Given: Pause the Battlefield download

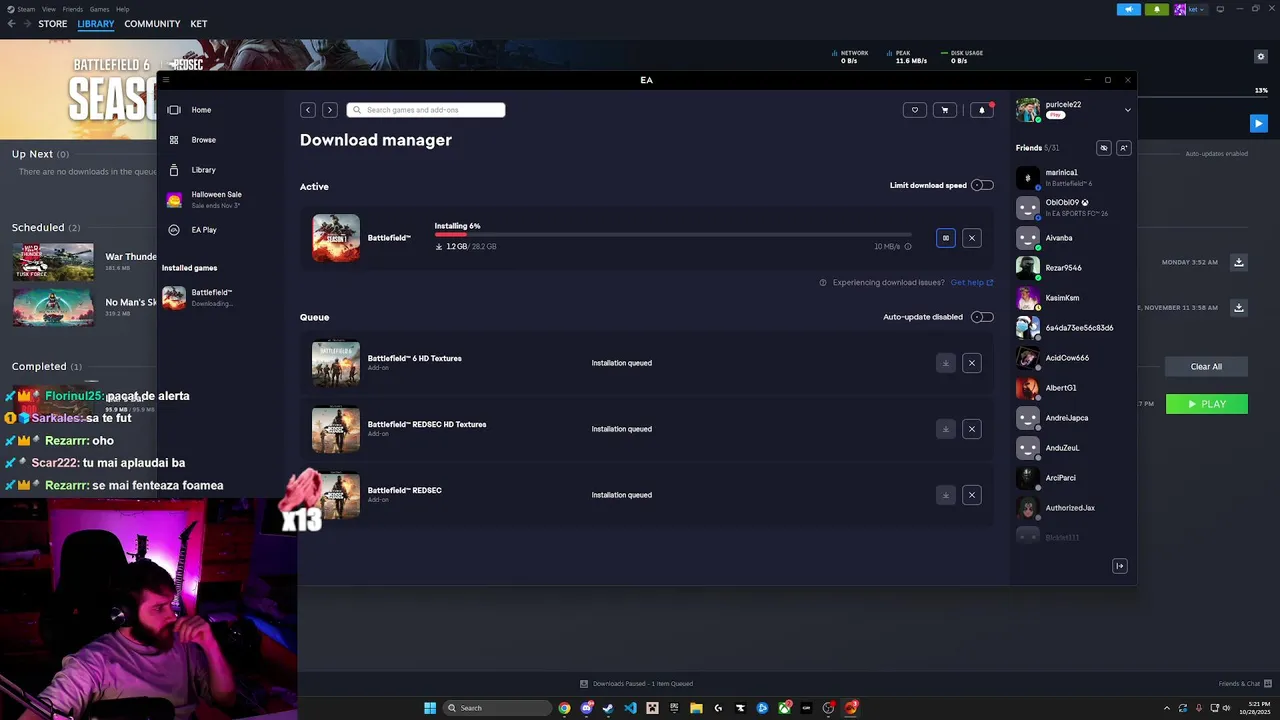Looking at the screenshot, I should (x=946, y=238).
